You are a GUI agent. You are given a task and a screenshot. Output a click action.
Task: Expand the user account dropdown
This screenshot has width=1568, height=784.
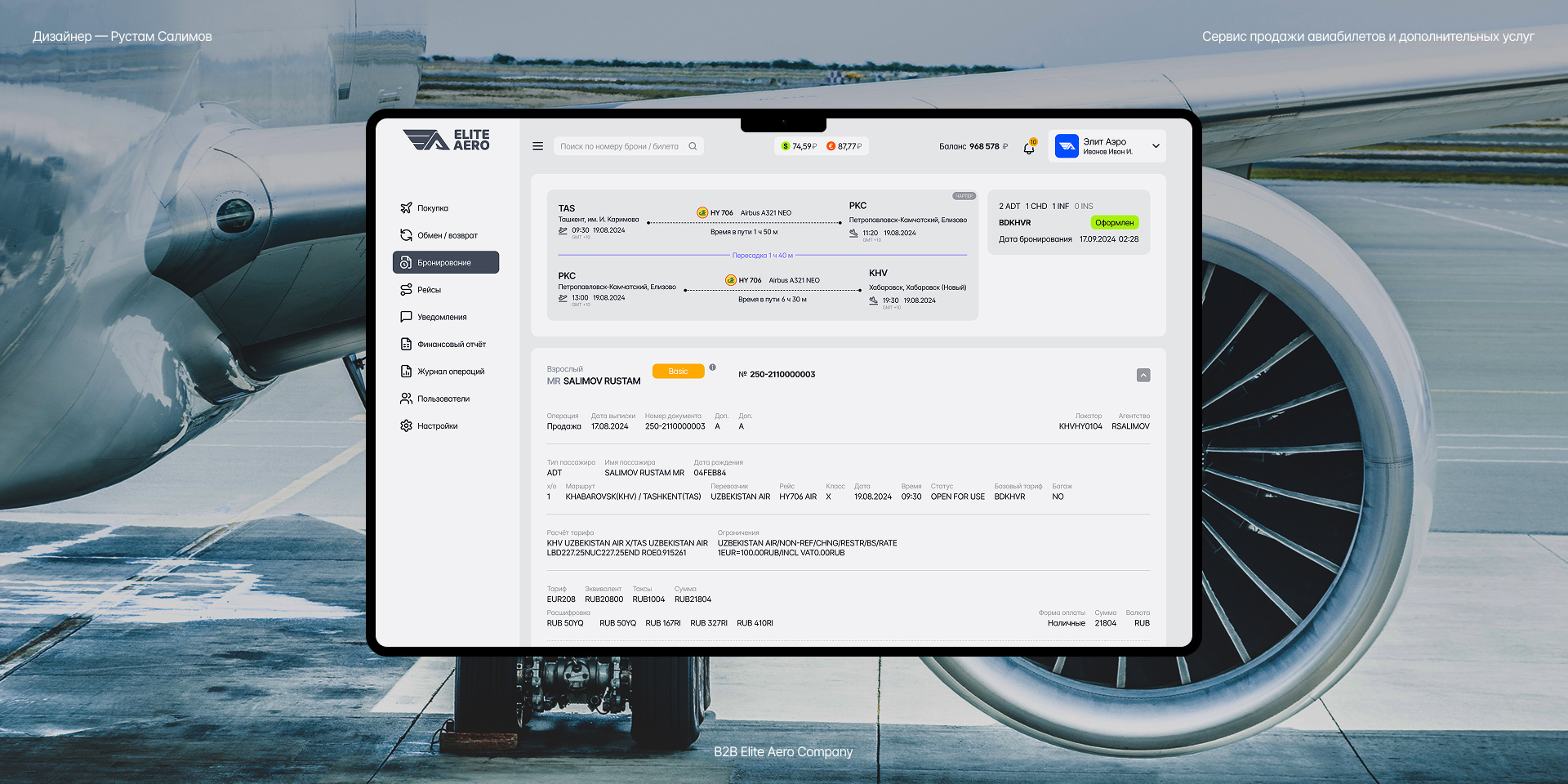pos(1156,146)
